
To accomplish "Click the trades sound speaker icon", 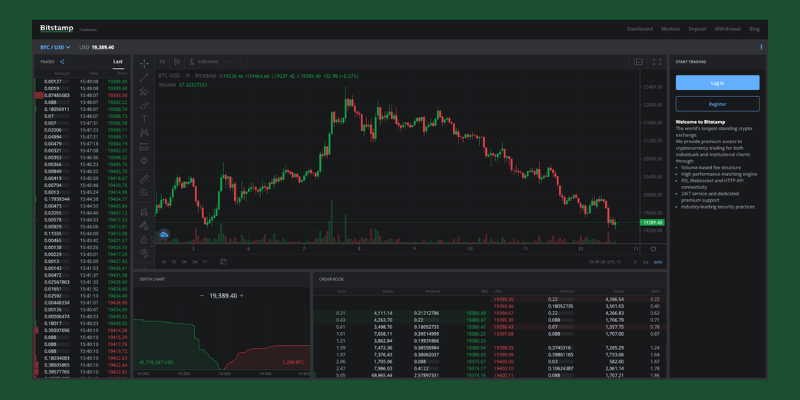I will point(62,61).
